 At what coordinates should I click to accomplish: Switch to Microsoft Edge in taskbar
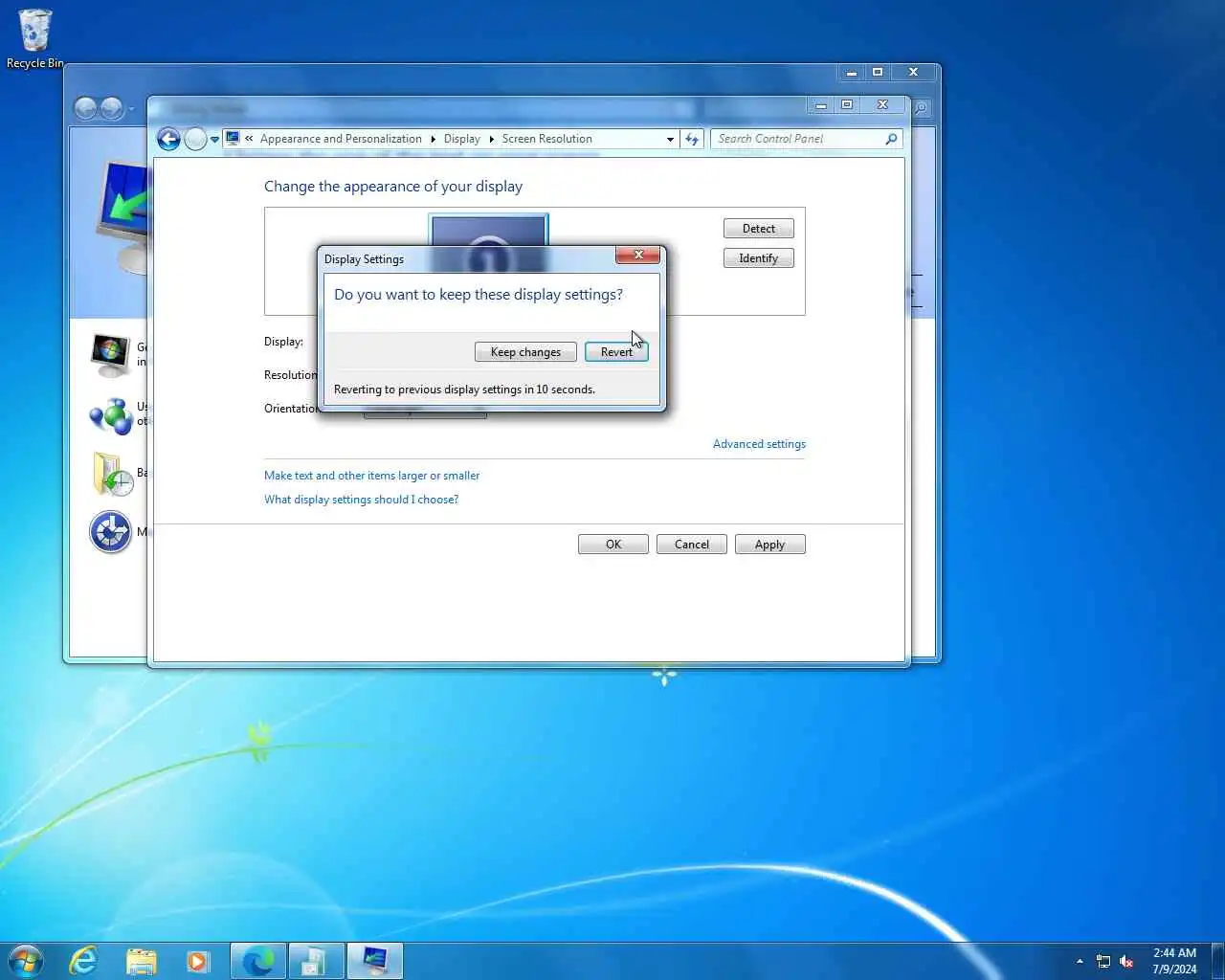click(x=258, y=961)
